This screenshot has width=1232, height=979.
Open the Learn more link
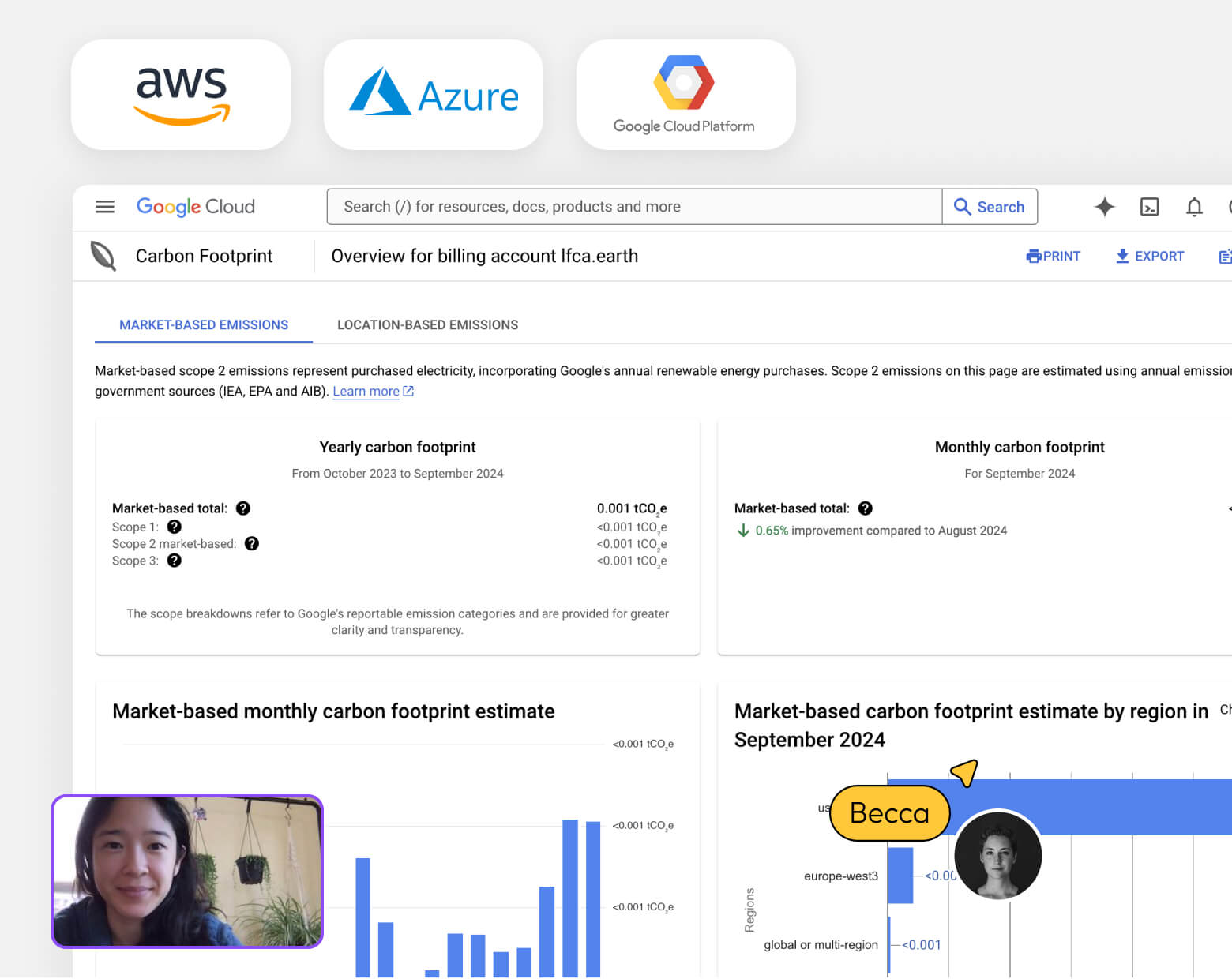coord(366,391)
